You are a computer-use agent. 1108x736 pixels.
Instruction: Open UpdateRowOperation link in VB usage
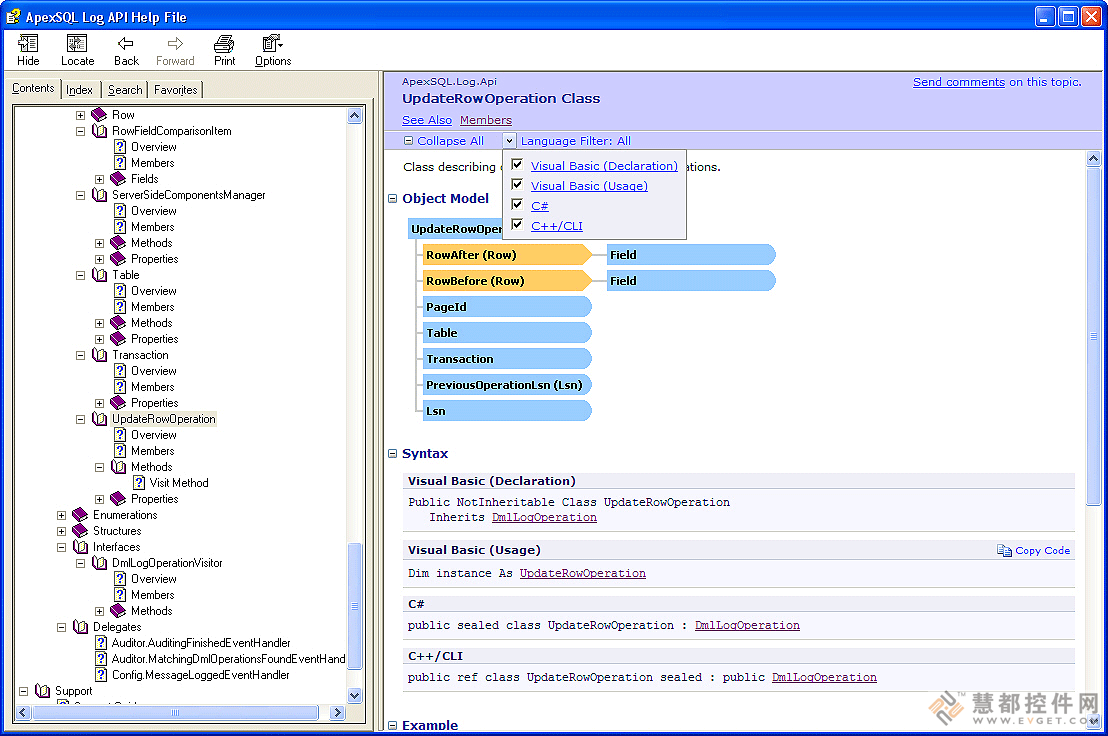click(x=582, y=573)
